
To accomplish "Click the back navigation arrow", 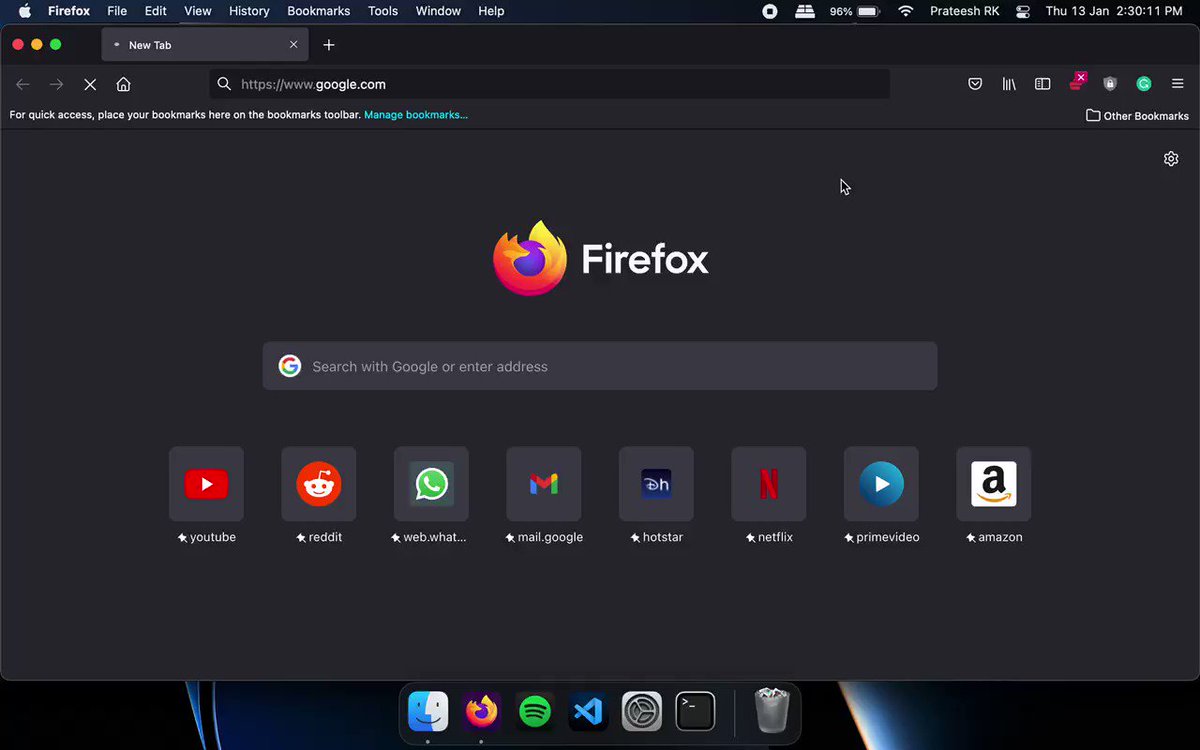I will [x=23, y=84].
